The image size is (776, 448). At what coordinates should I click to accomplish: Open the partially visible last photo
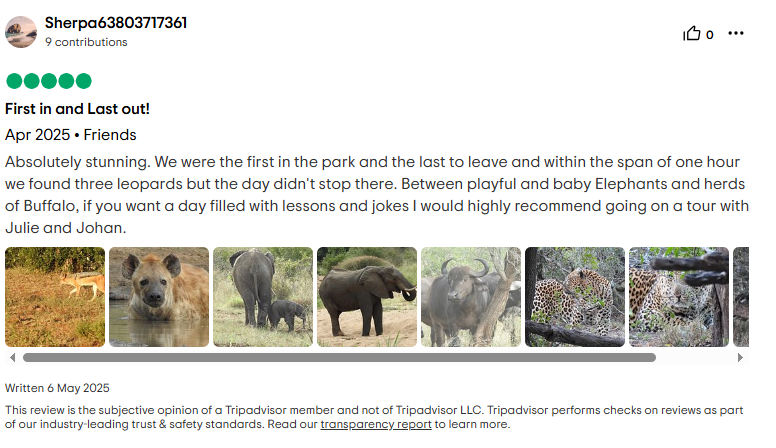point(741,297)
